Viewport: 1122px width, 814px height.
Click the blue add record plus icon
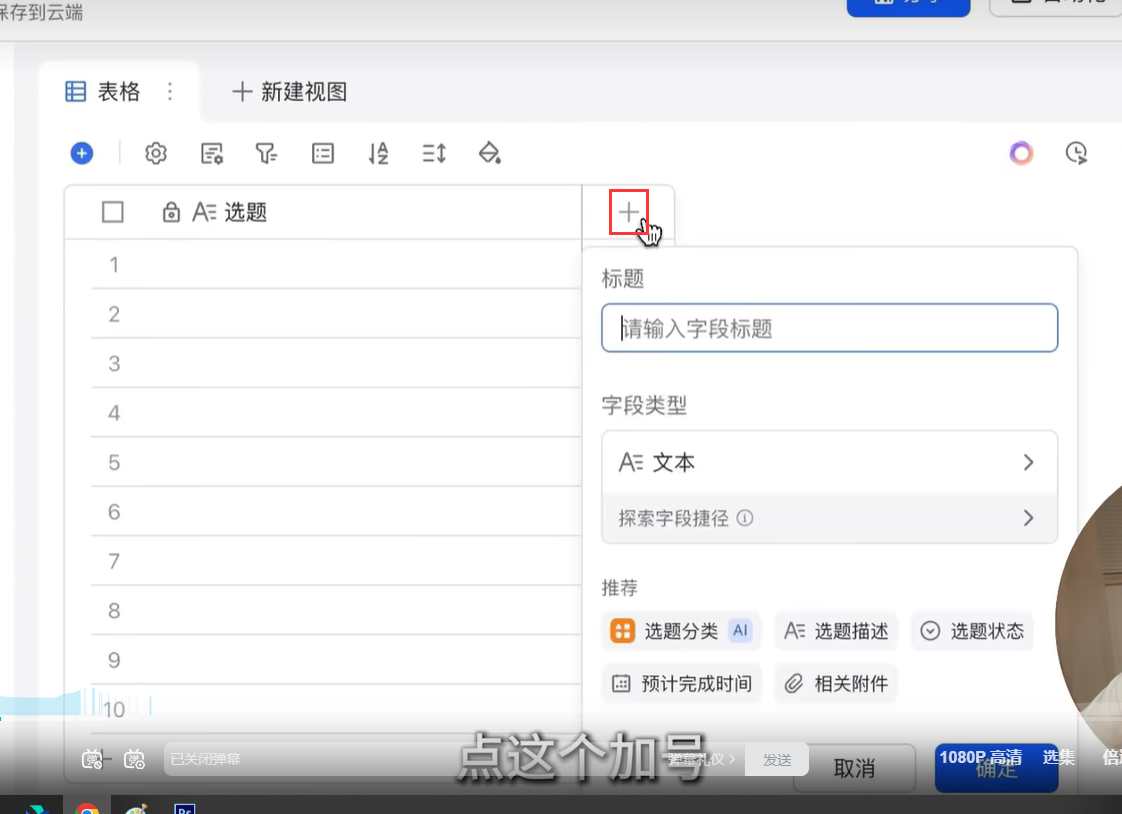coord(82,153)
